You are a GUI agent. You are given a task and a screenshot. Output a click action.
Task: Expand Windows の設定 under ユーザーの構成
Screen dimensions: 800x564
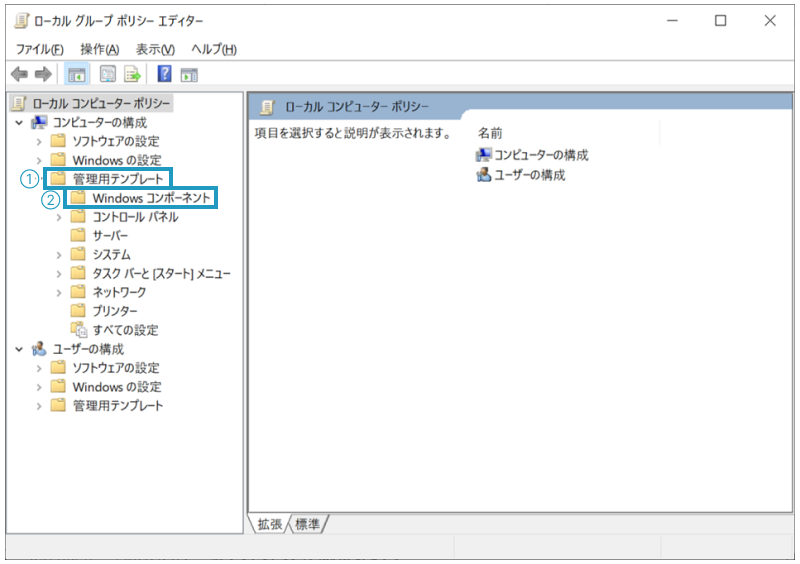point(39,387)
